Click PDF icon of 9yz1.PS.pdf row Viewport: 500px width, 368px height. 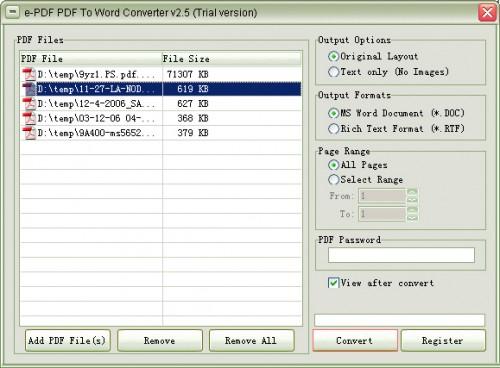[29, 74]
